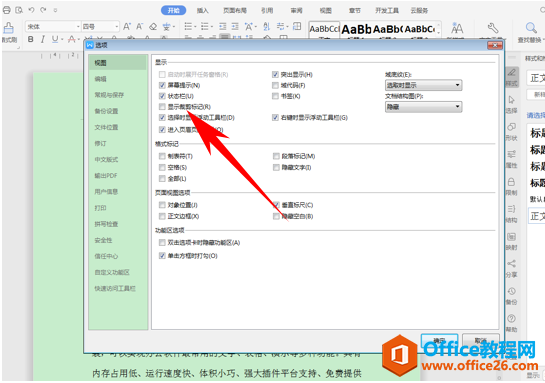
Task: Click the numbered list icon
Action: coord(205,26)
